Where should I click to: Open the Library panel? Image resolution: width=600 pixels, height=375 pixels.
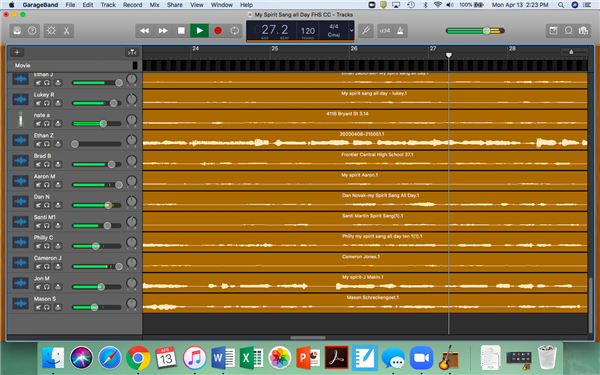click(17, 31)
